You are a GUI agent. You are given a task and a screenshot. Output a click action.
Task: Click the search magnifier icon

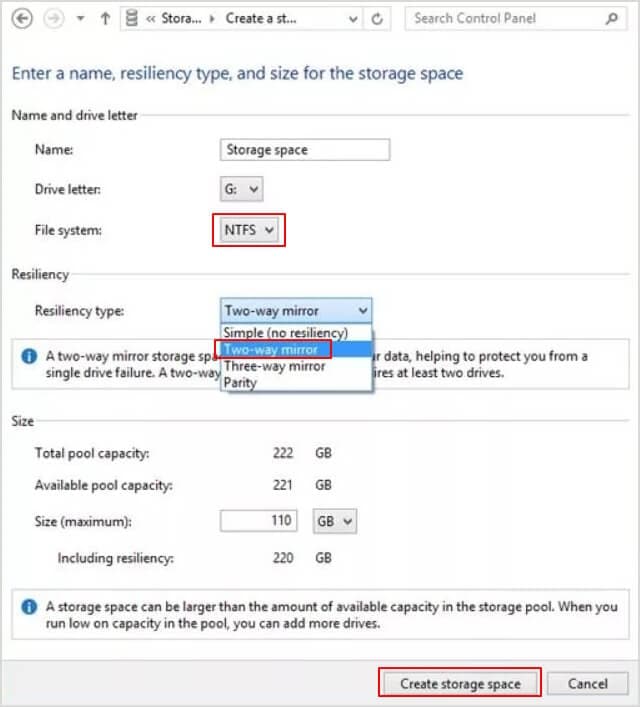coord(612,18)
